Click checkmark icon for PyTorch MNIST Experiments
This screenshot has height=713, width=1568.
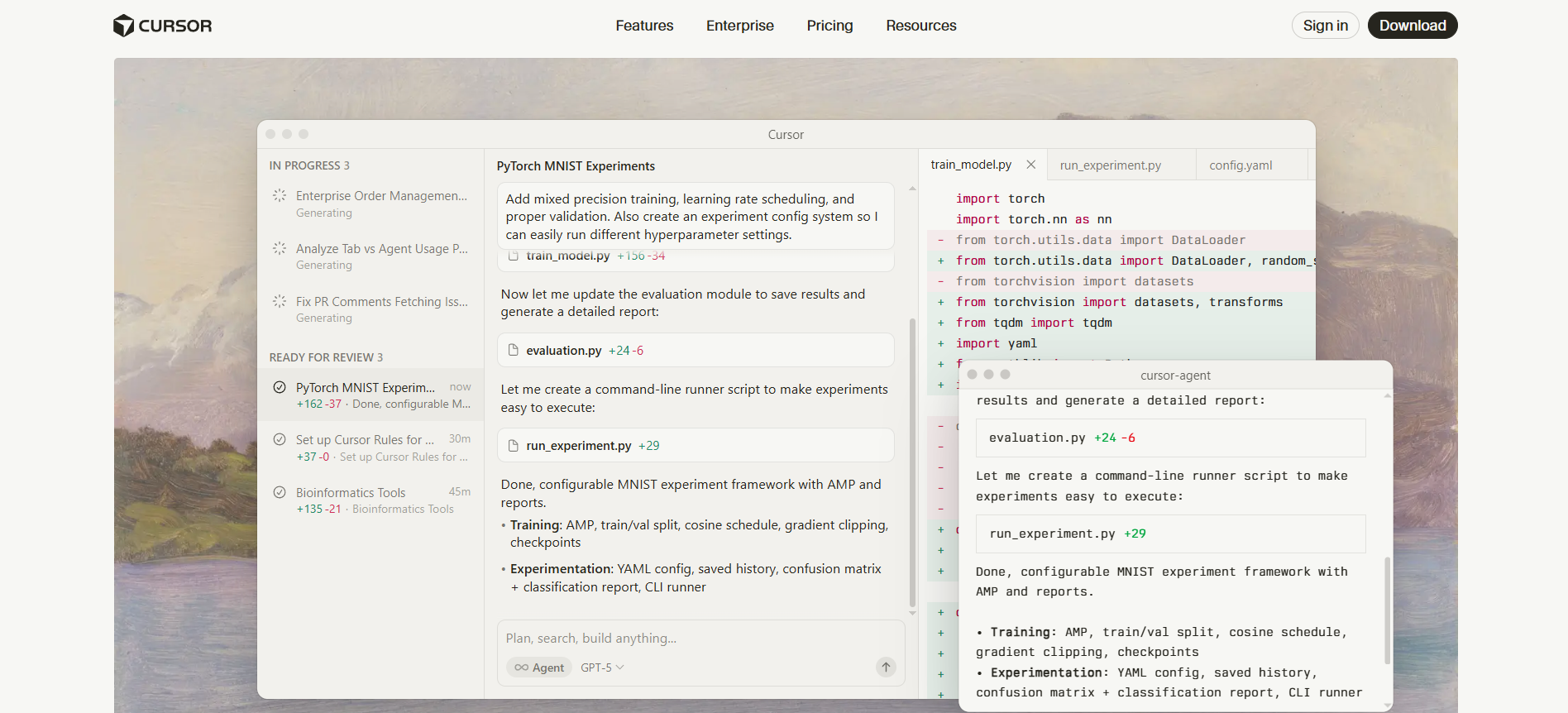point(280,387)
